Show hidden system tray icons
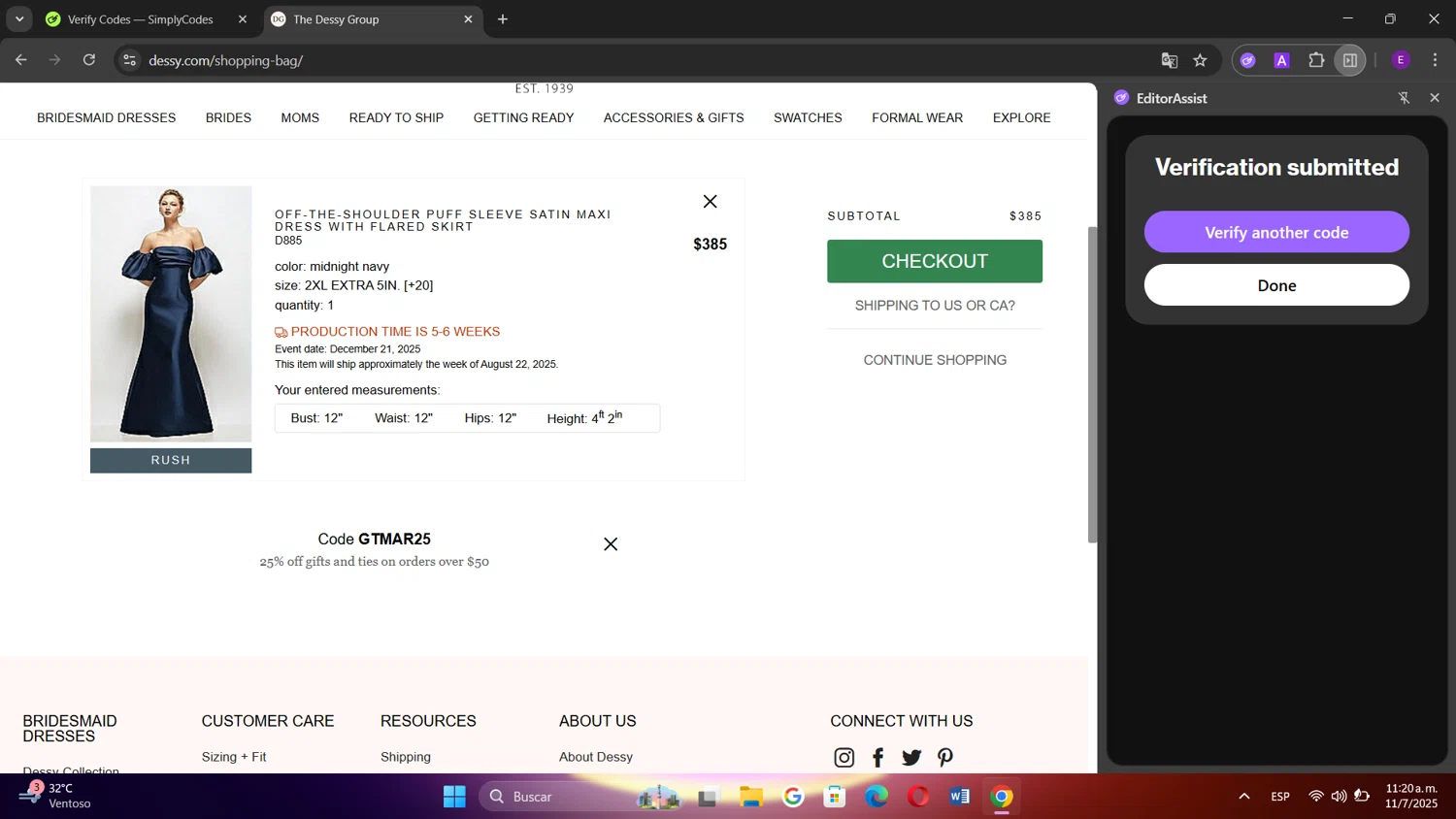This screenshot has height=819, width=1456. (x=1244, y=797)
